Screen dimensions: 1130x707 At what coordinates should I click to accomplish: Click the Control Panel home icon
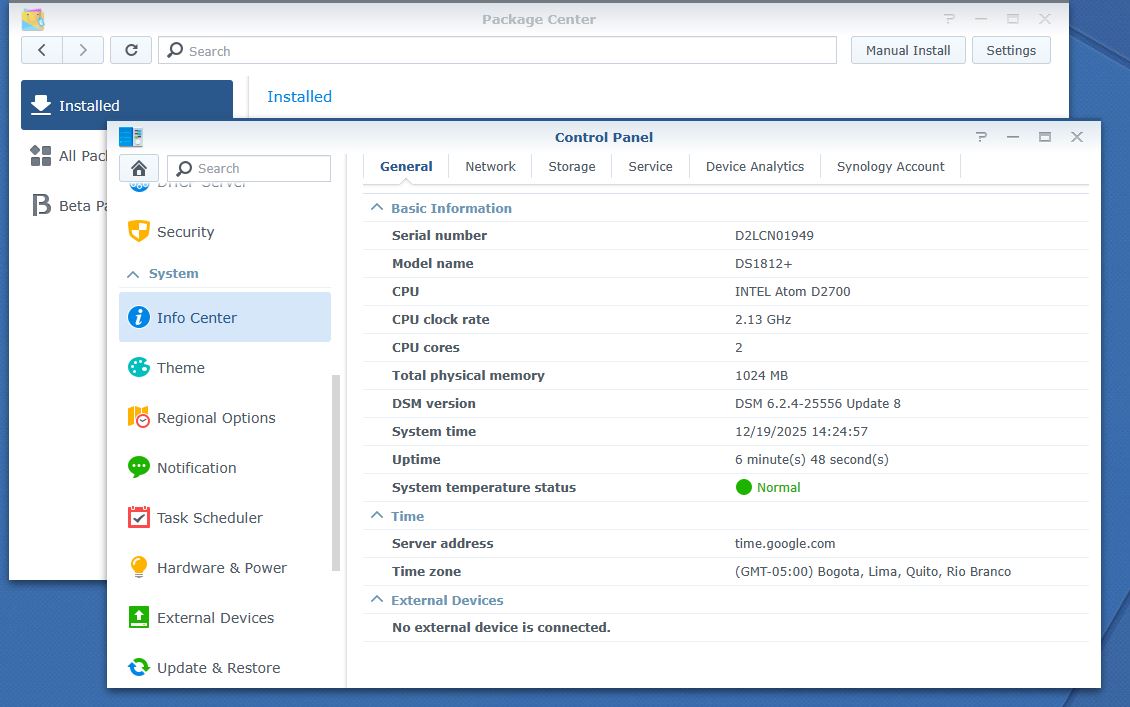[x=138, y=168]
